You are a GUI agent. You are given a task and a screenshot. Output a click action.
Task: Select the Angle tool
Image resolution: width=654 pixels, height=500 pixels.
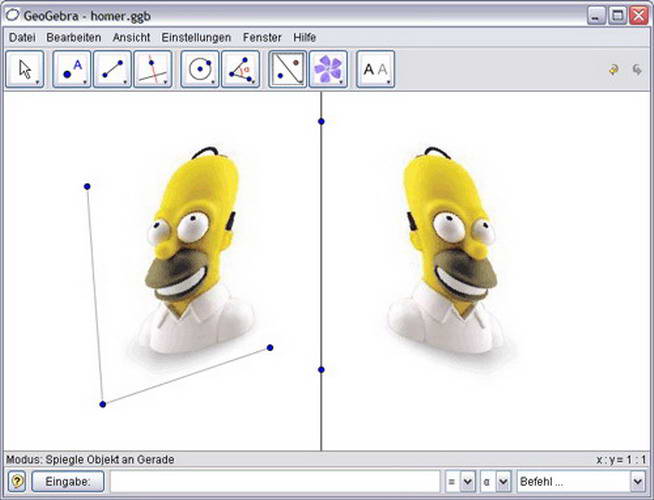pyautogui.click(x=241, y=69)
